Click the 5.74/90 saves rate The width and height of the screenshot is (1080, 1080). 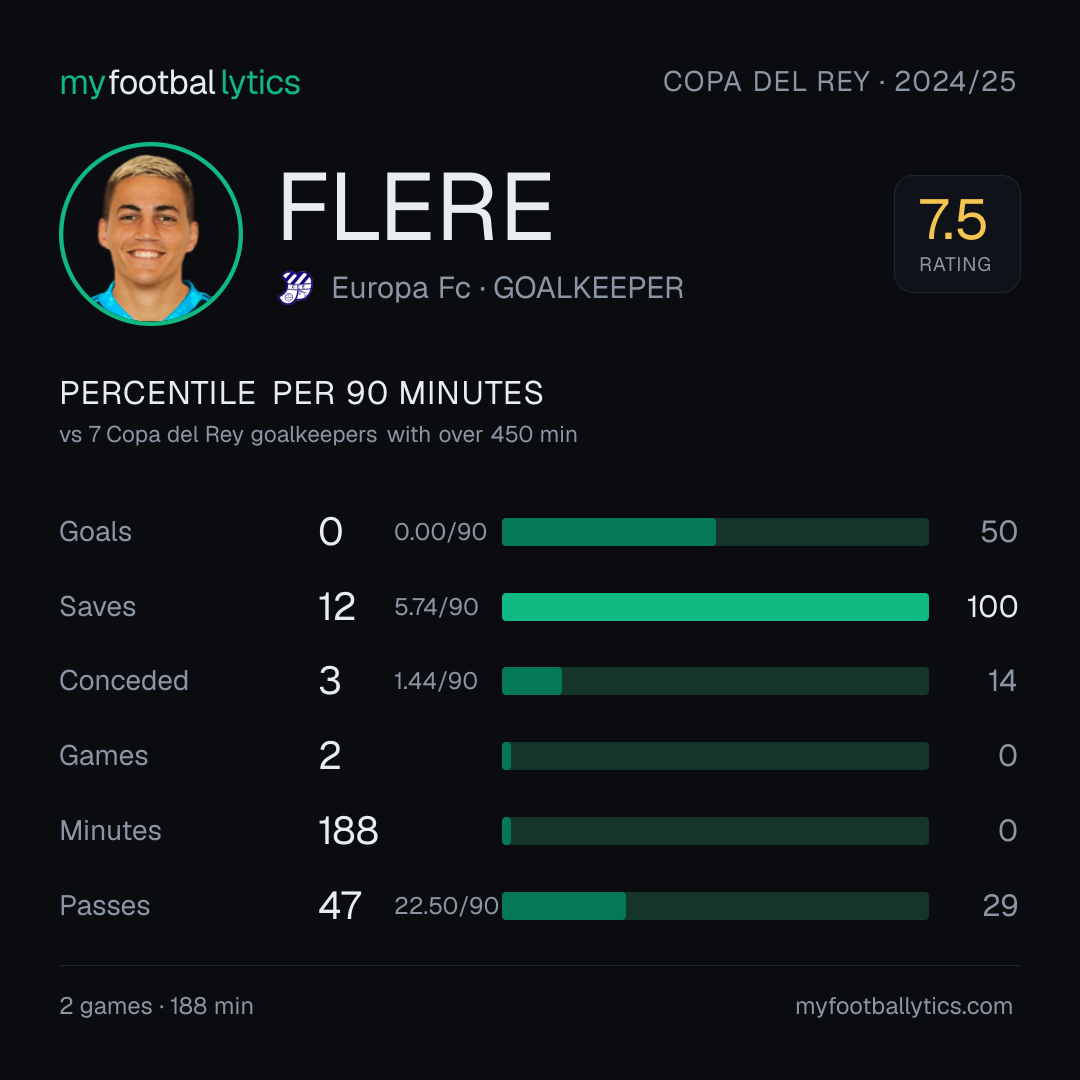(436, 607)
